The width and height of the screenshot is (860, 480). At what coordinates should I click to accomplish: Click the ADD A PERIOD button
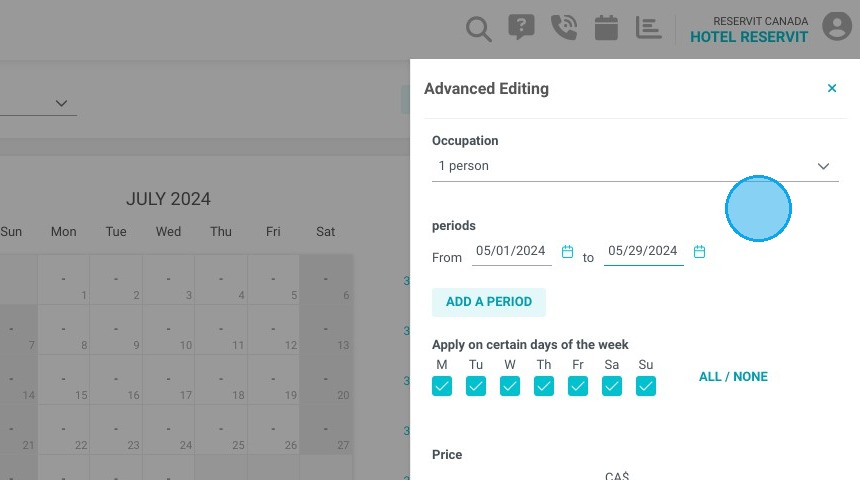pos(489,302)
